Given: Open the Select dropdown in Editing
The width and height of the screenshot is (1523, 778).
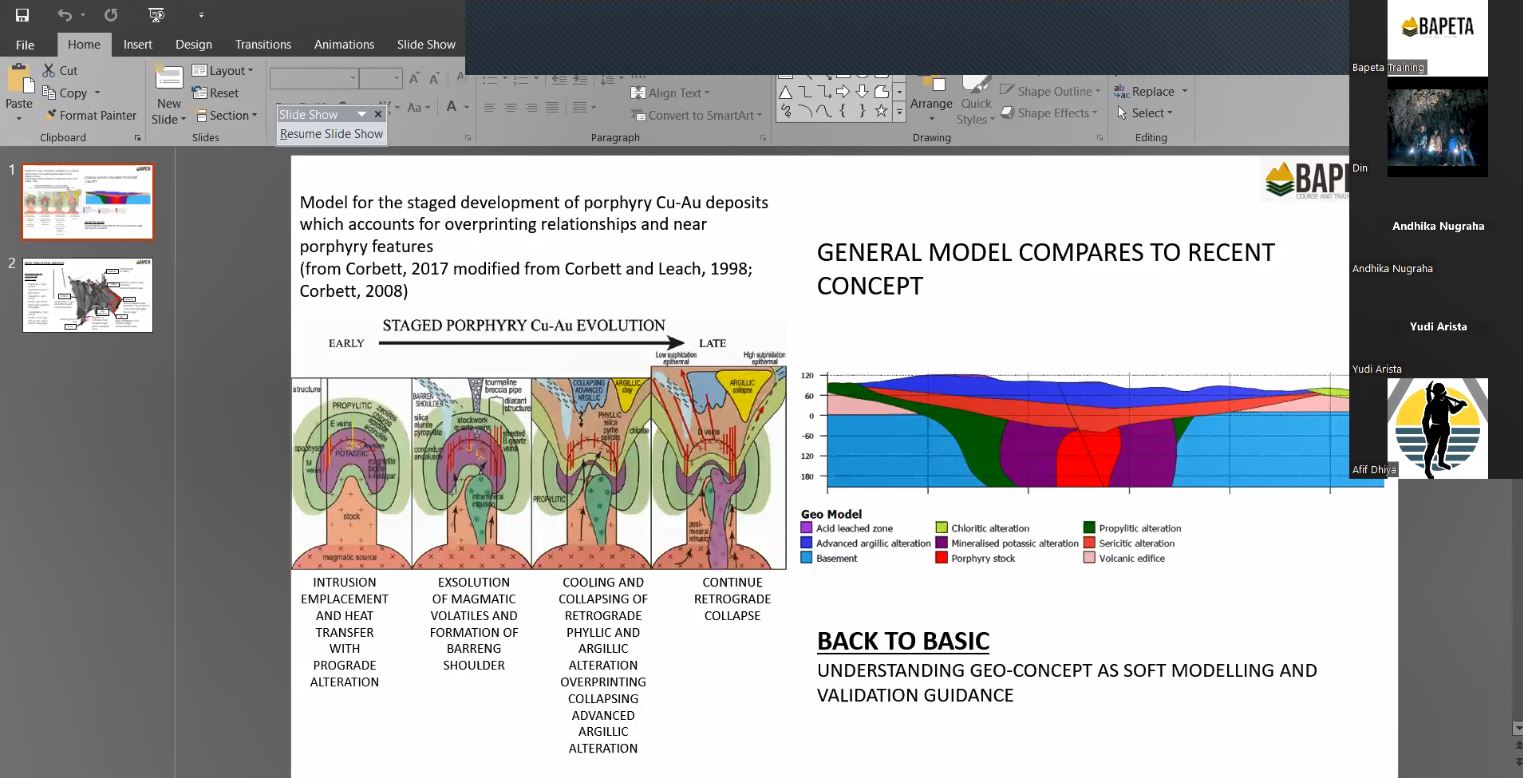Looking at the screenshot, I should [1151, 113].
